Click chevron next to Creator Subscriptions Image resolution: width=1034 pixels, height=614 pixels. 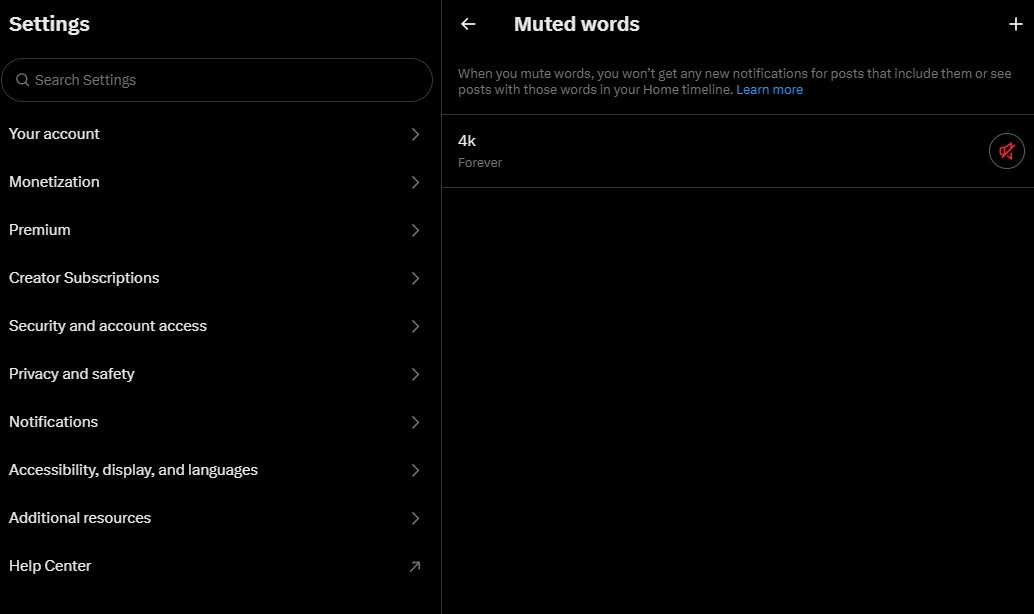pos(415,278)
